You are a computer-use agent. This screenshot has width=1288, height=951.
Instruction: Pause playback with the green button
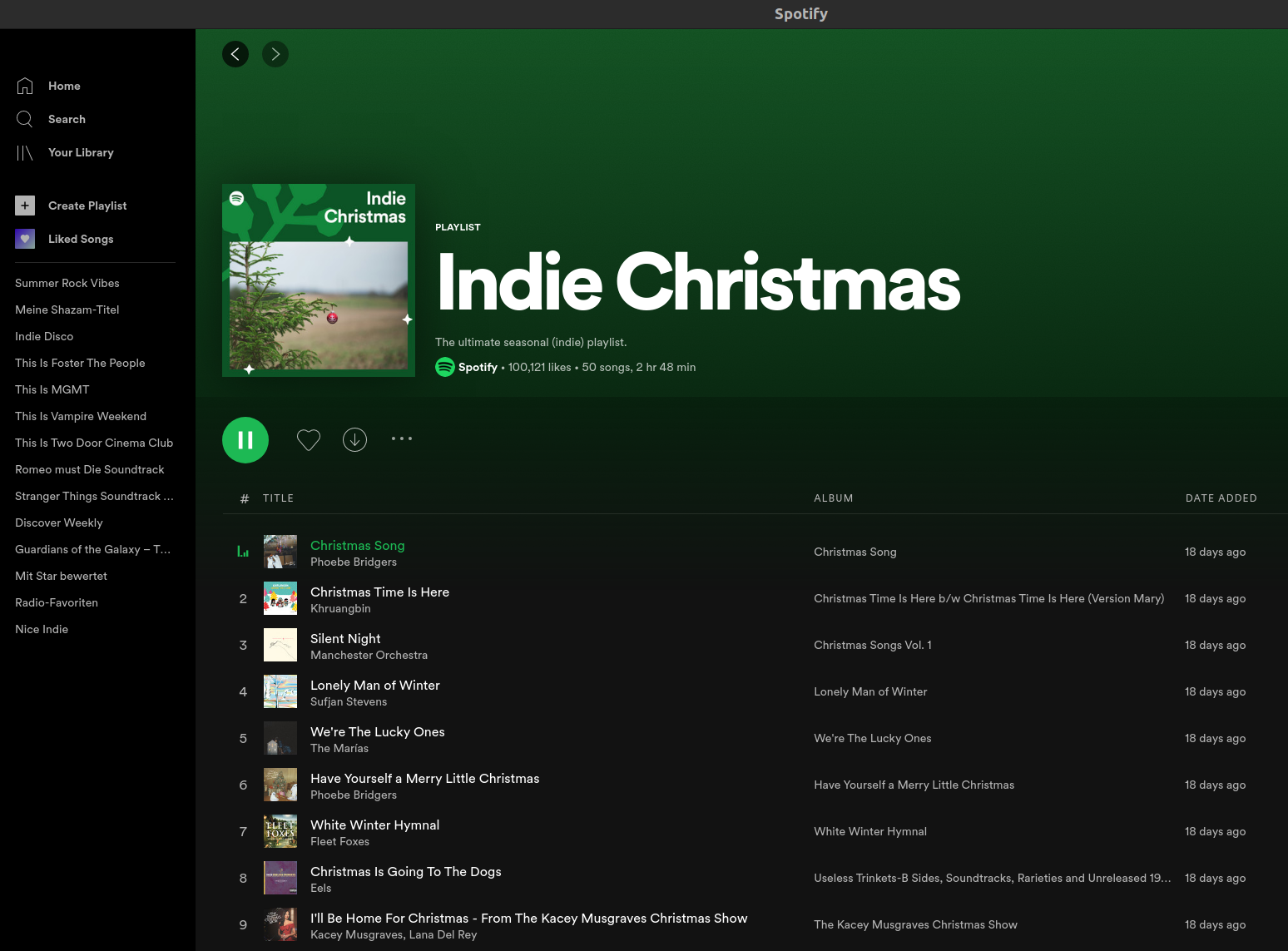[x=245, y=440]
